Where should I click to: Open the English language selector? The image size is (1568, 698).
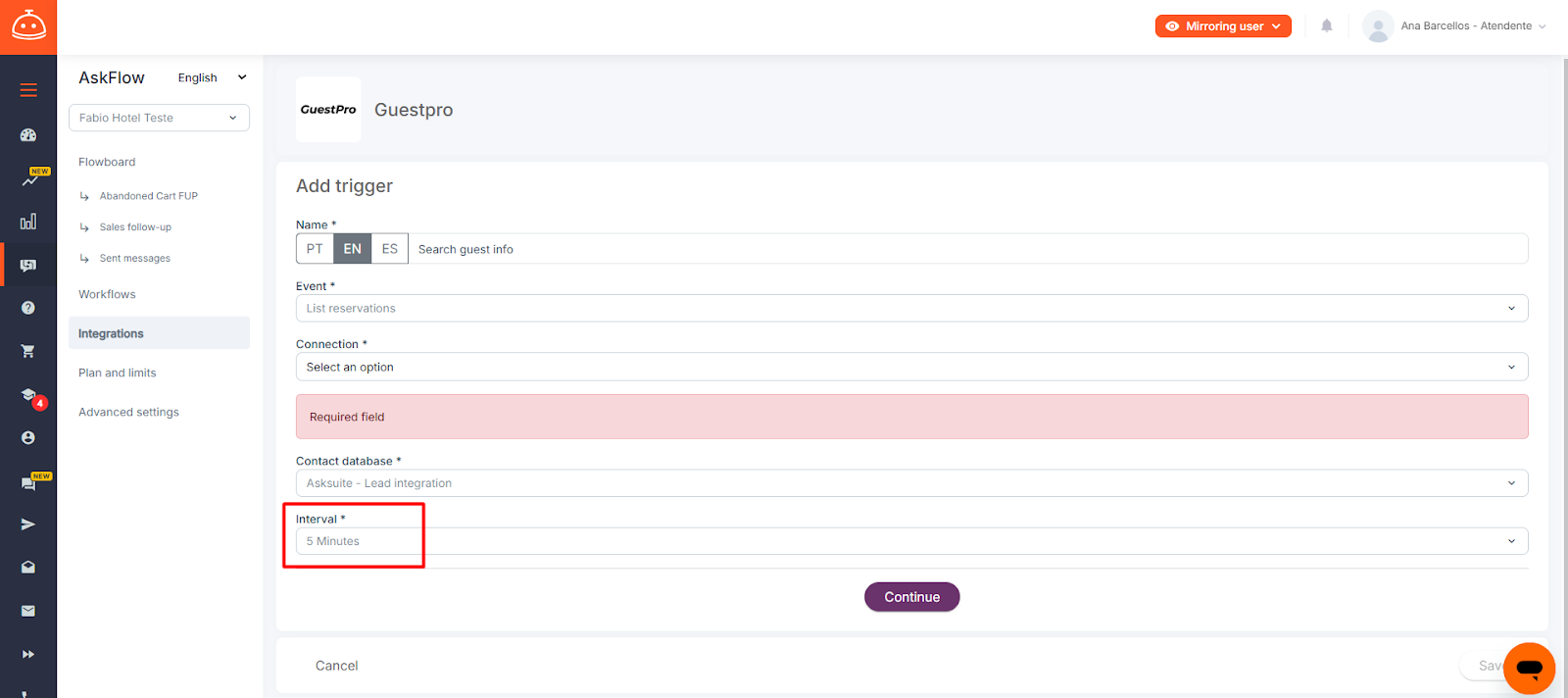(x=213, y=77)
